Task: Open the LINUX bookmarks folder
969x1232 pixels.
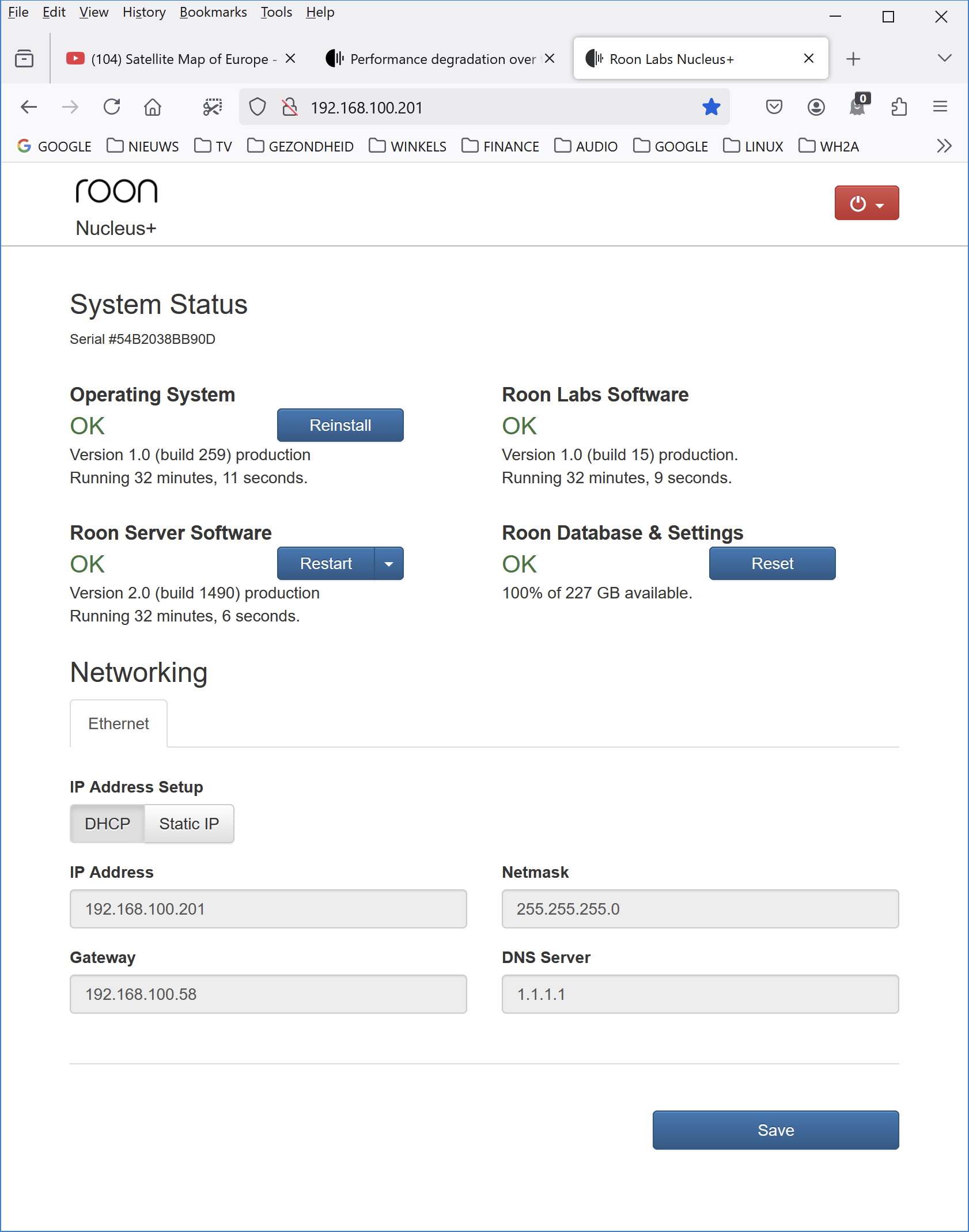Action: point(754,146)
